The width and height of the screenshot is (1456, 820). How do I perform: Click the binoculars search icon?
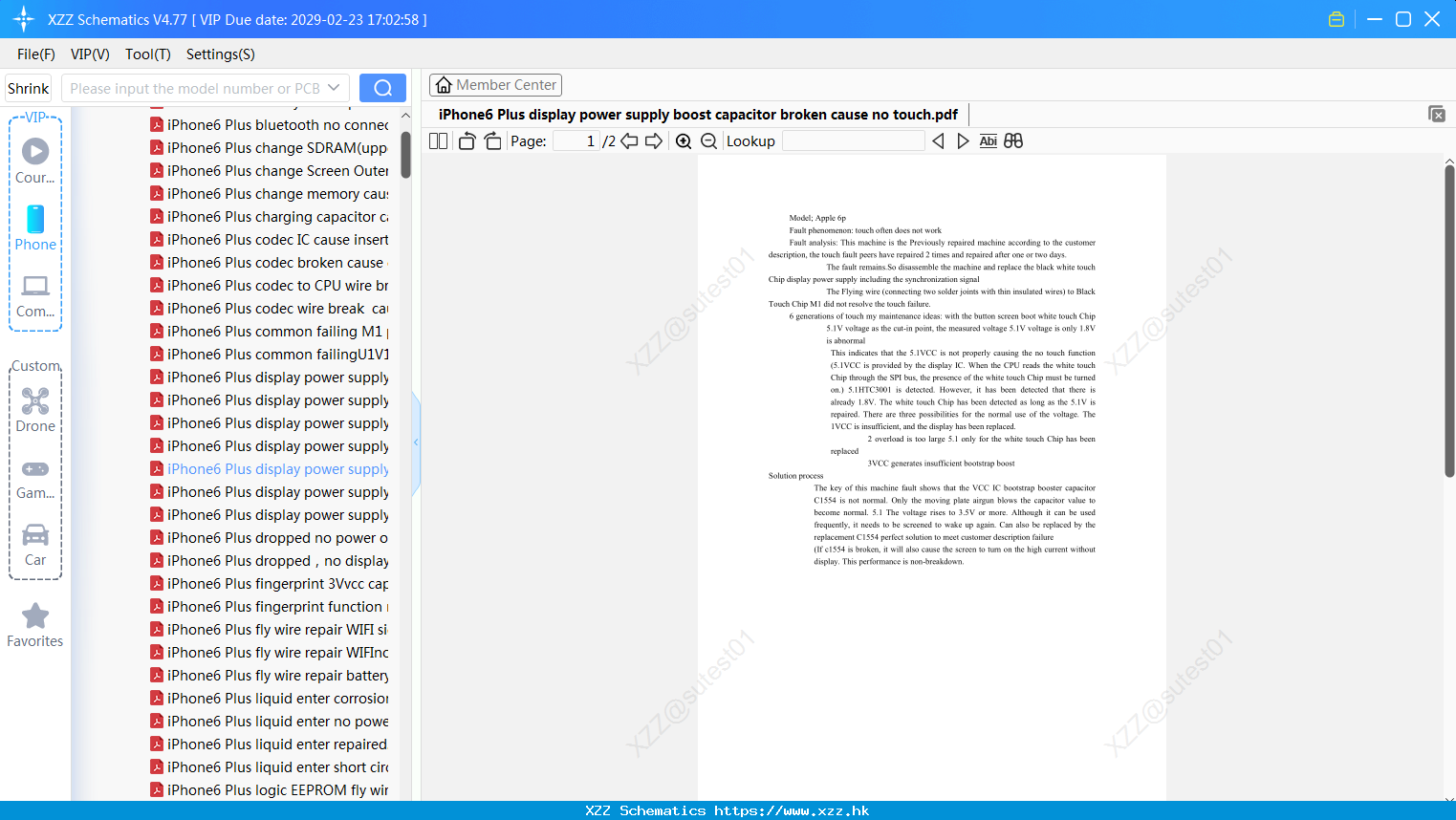1013,140
